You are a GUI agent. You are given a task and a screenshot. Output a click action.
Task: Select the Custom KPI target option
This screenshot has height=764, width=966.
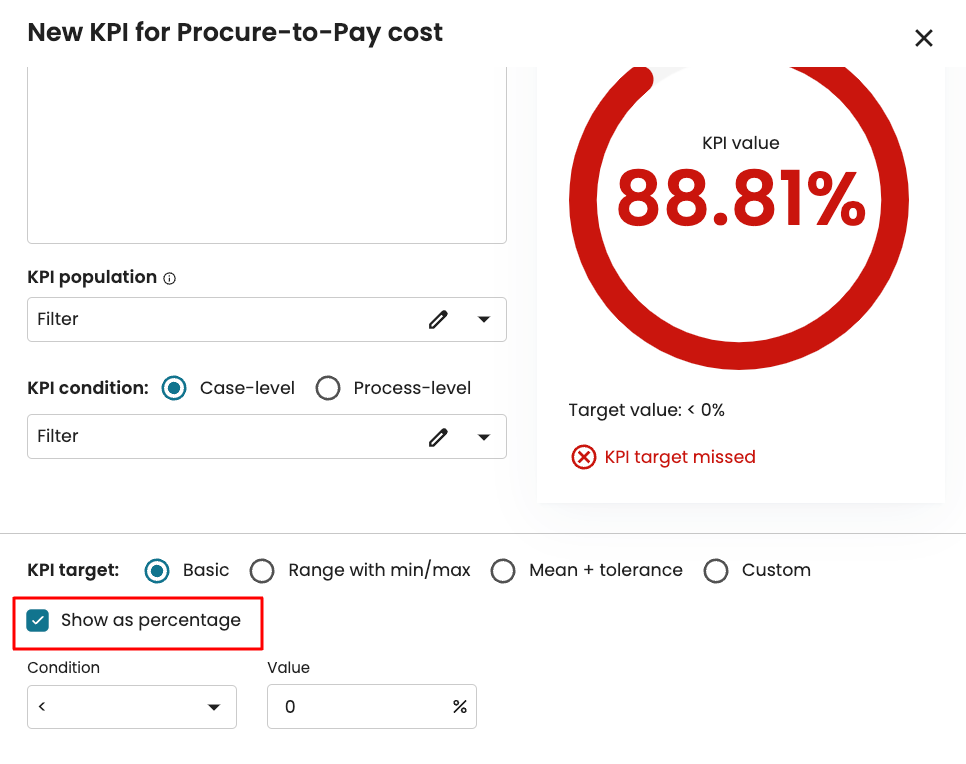pyautogui.click(x=716, y=570)
